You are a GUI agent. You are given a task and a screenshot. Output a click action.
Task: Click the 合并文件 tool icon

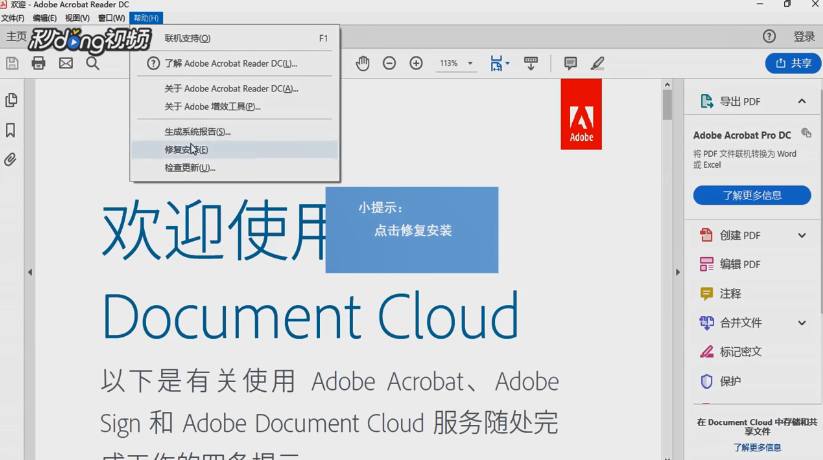point(706,322)
